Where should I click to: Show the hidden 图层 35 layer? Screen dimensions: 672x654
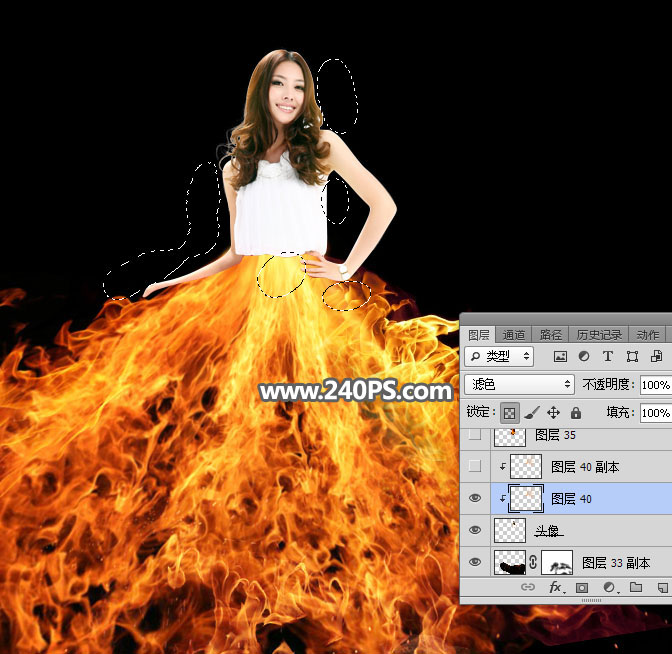475,435
